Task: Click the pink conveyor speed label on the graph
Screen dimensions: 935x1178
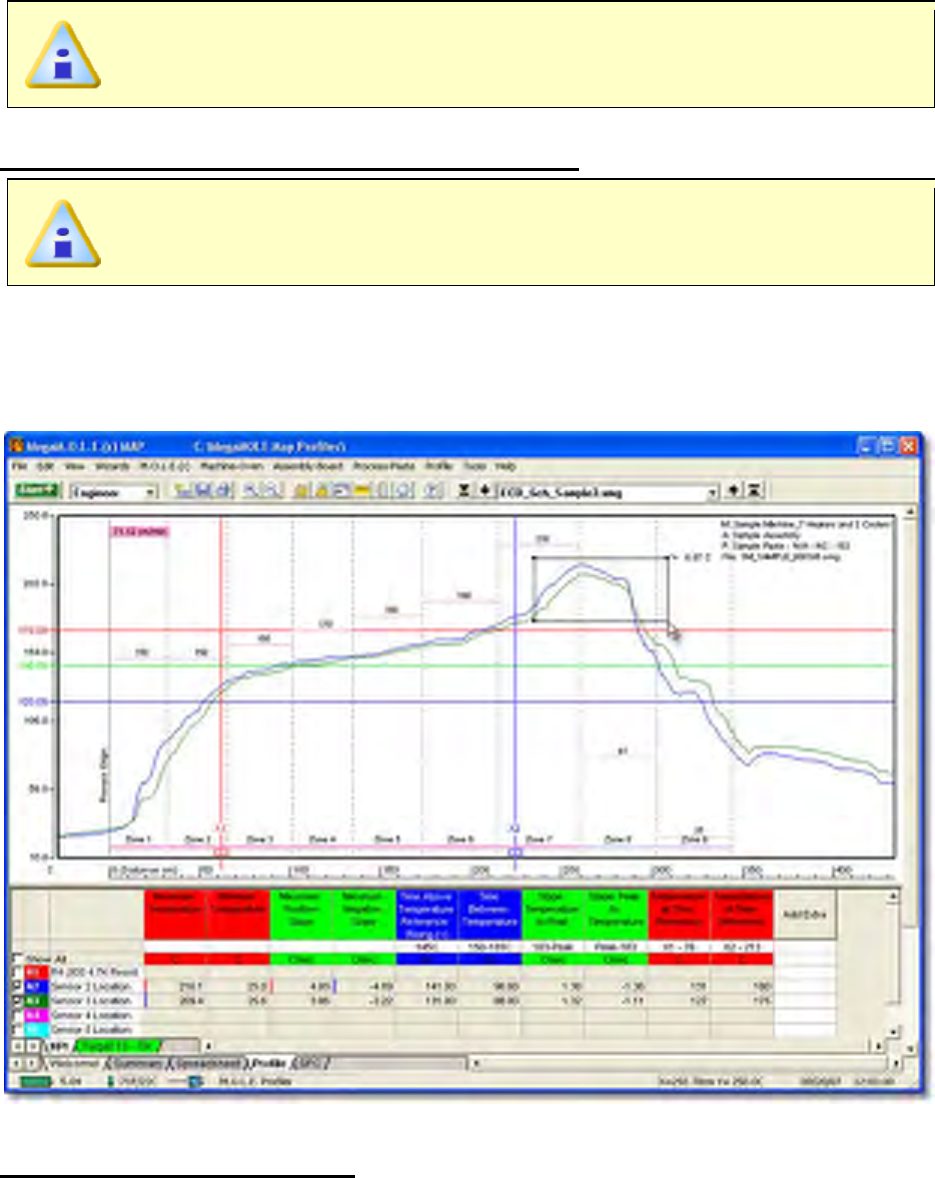Action: tap(140, 531)
